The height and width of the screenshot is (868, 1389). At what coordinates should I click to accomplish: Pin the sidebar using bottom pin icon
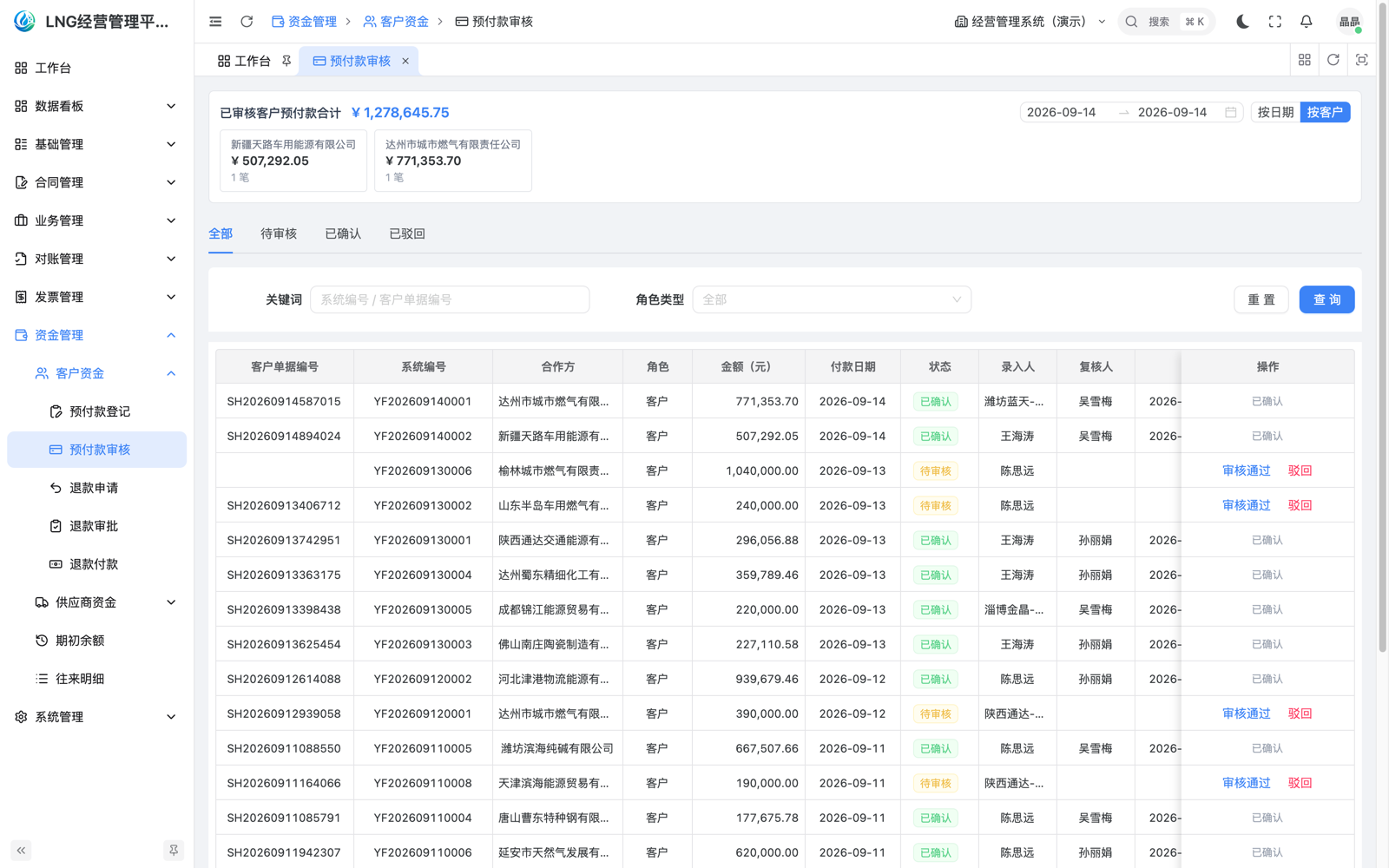point(174,851)
